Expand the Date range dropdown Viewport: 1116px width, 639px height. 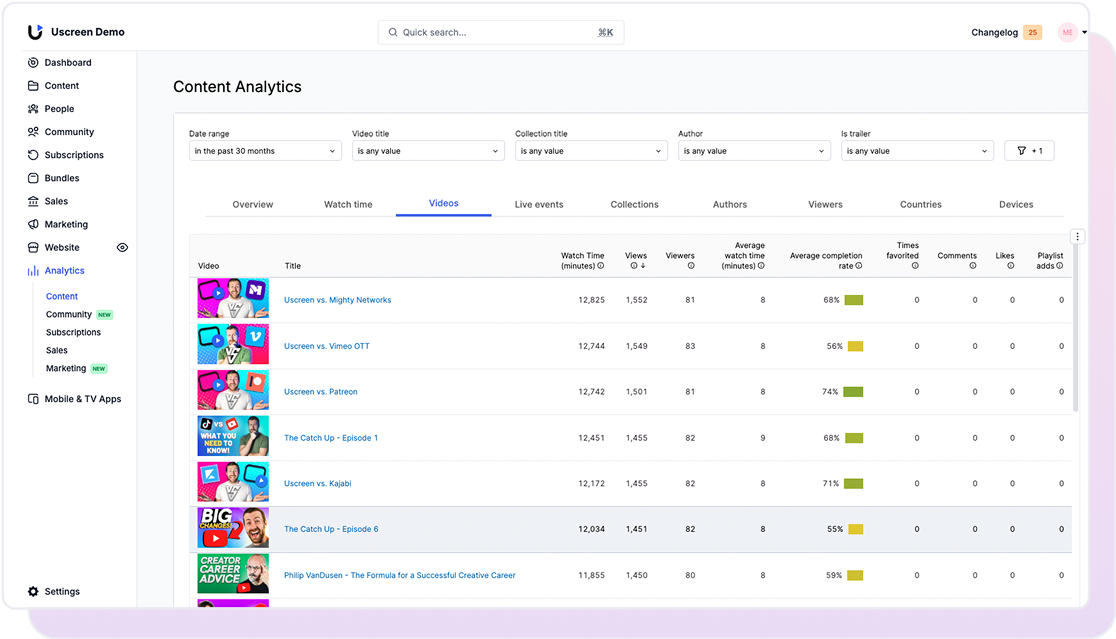(265, 151)
